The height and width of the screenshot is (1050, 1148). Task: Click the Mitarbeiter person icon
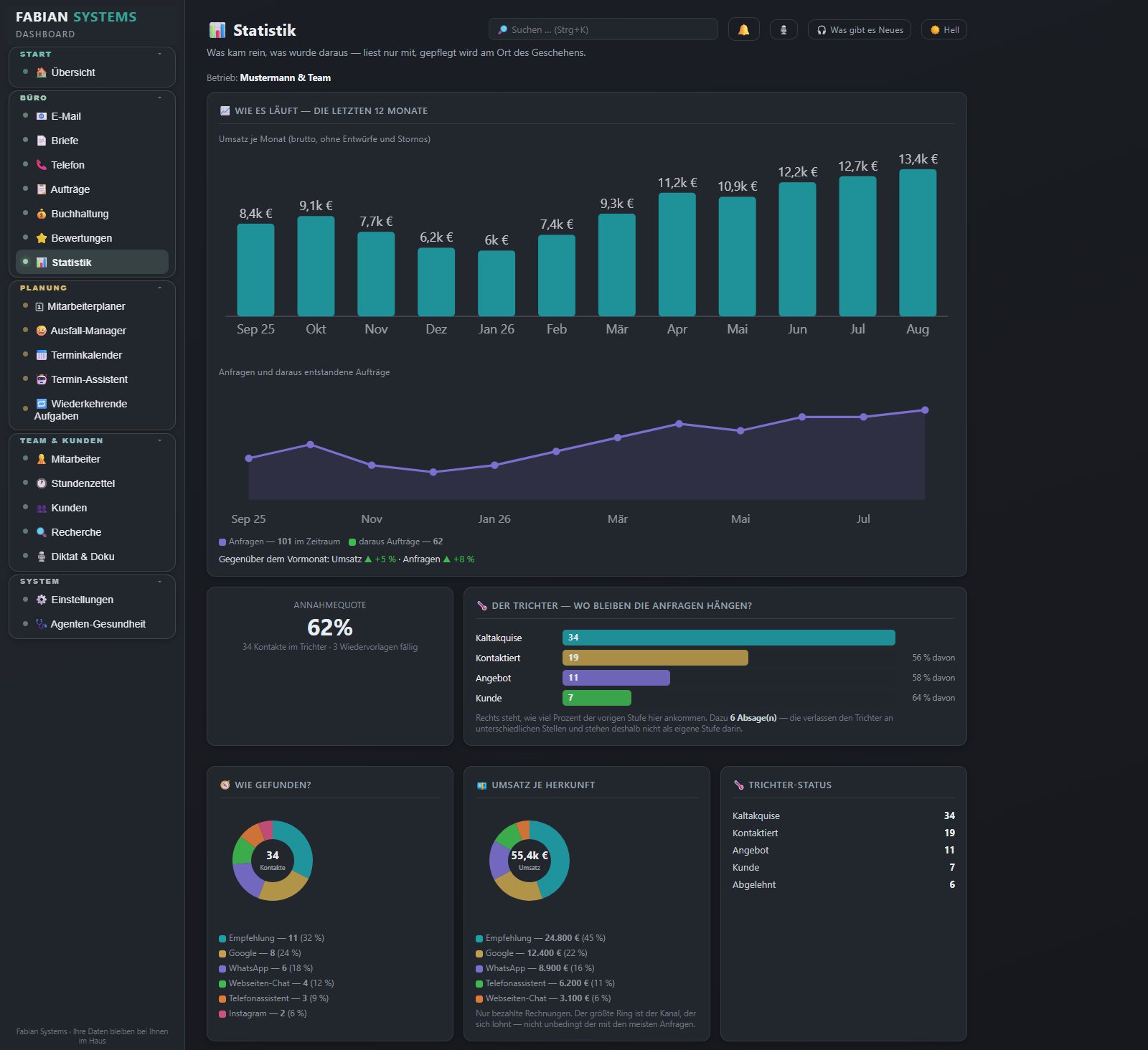[x=42, y=459]
